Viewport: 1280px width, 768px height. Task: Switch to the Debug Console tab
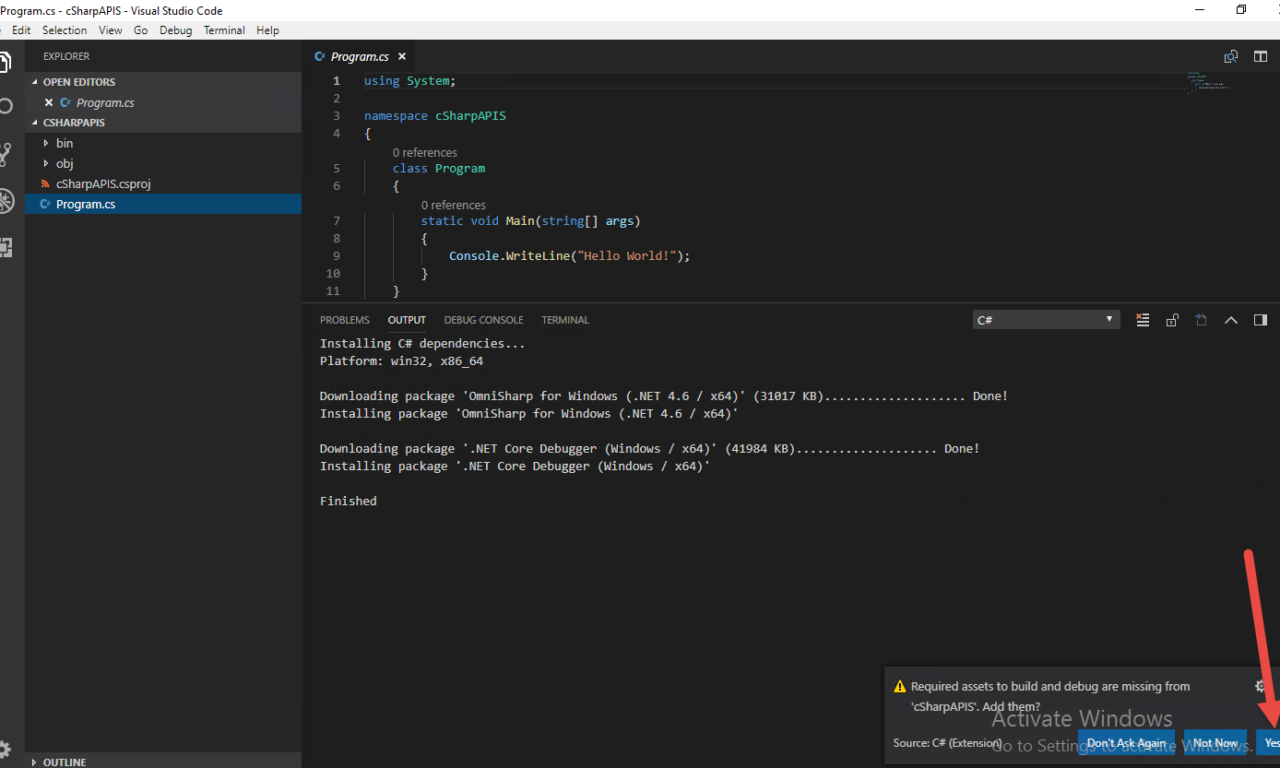[x=484, y=320]
